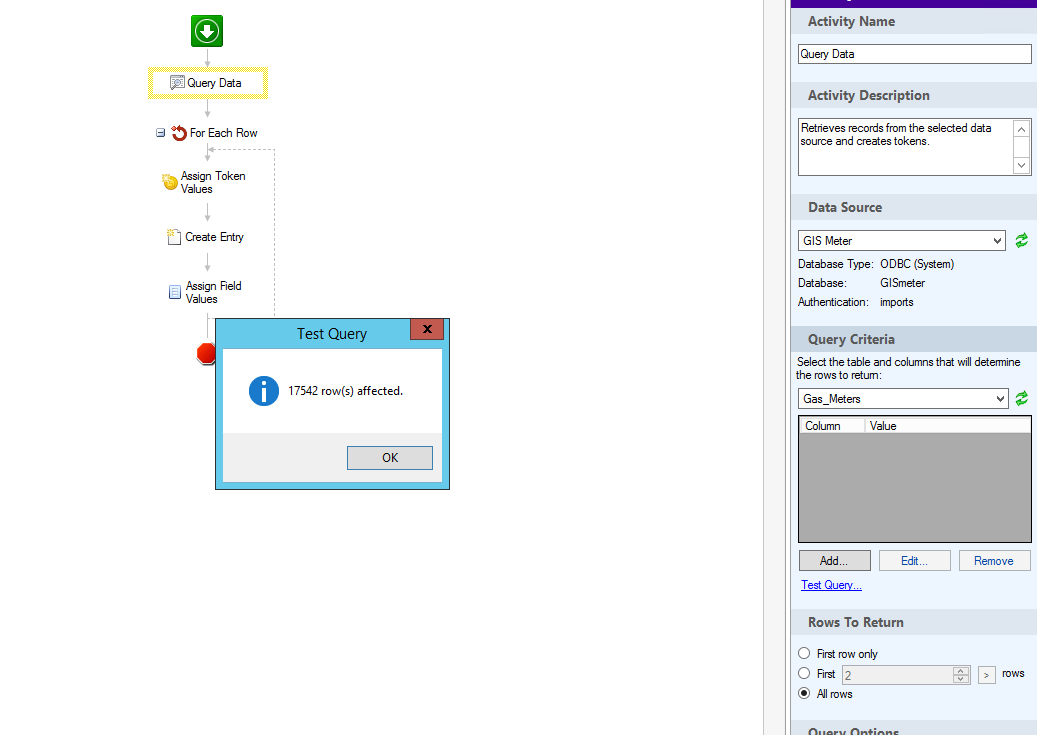Image resolution: width=1037 pixels, height=735 pixels.
Task: Click the Assign Field Values label
Action: (214, 292)
